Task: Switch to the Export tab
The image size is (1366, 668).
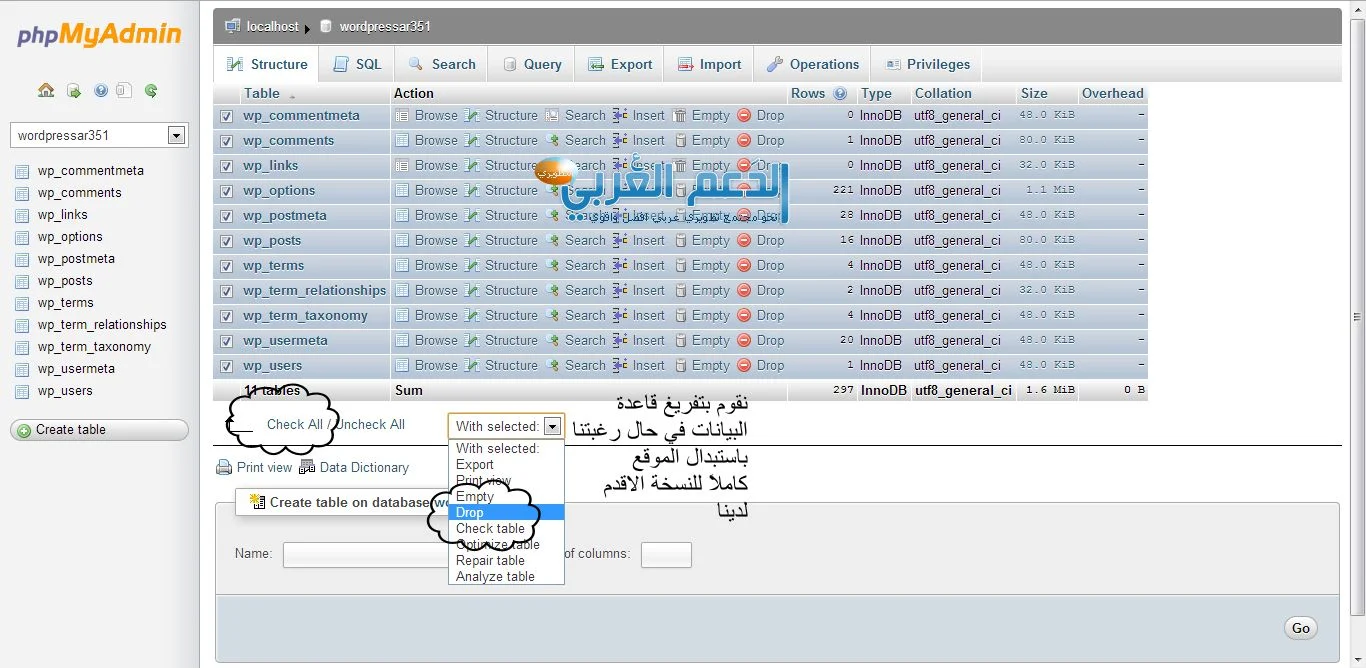Action: point(620,64)
